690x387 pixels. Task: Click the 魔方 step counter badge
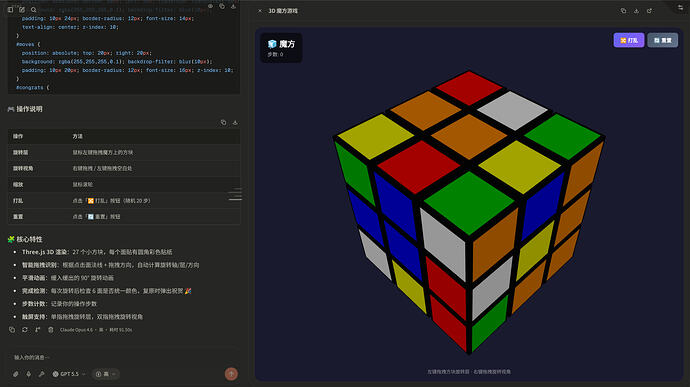point(281,48)
